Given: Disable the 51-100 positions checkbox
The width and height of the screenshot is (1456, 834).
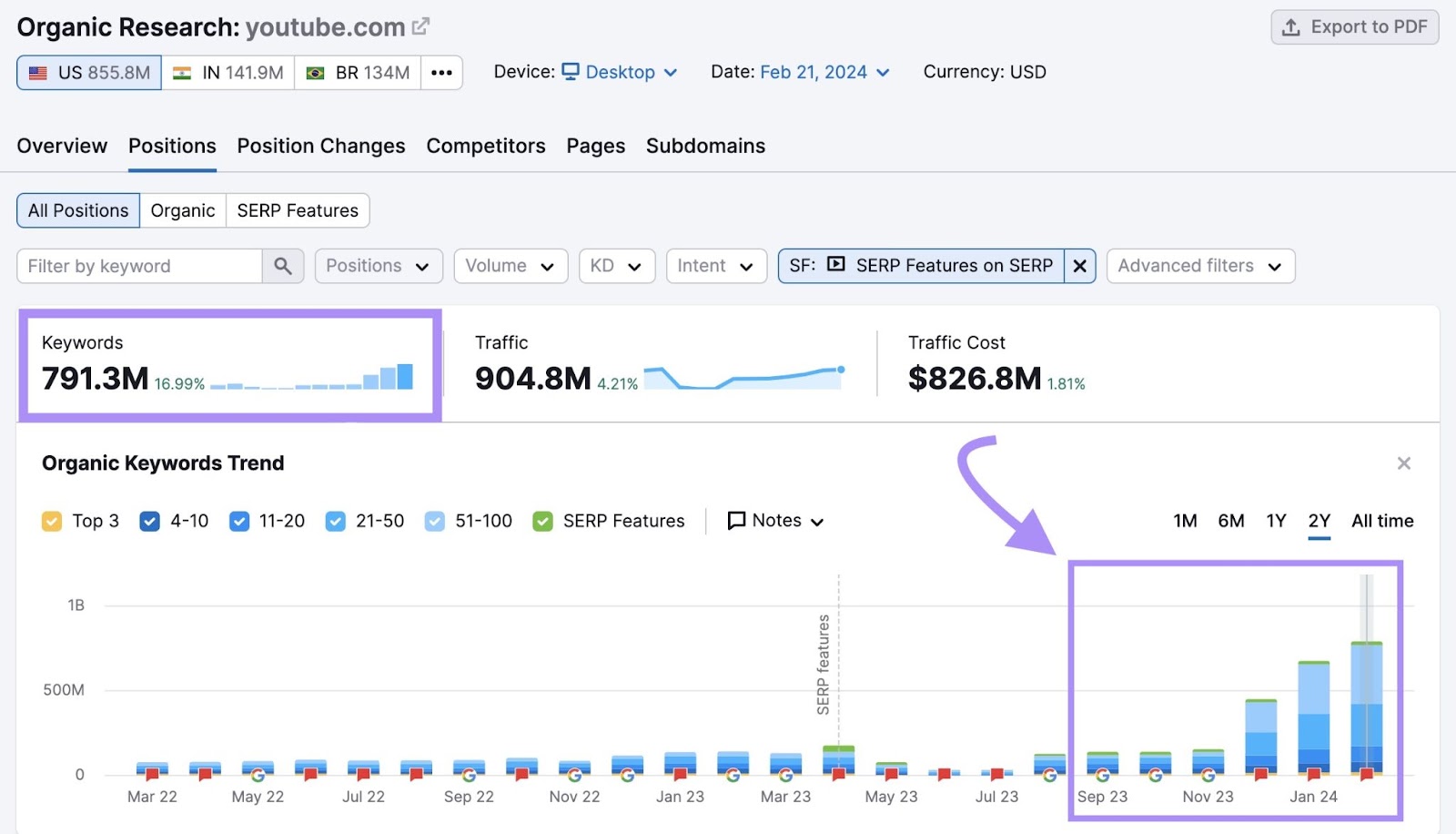Looking at the screenshot, I should point(435,520).
